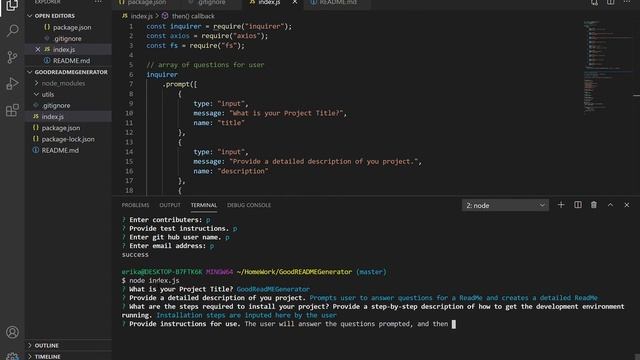Select terminal from '2: node' dropdown
Viewport: 640px width, 360px height.
coord(505,205)
